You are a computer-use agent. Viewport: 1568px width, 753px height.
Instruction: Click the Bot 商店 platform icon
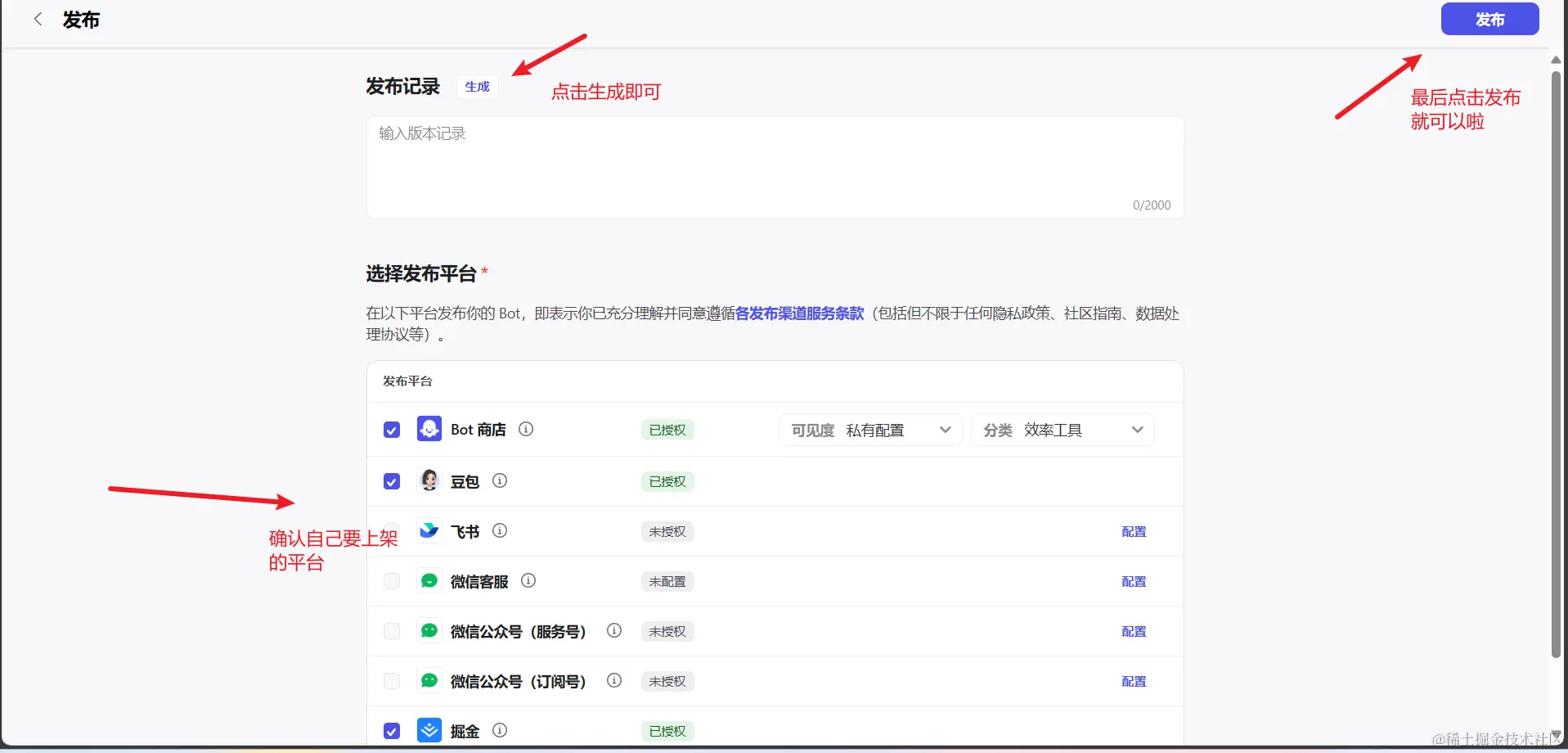pyautogui.click(x=429, y=429)
